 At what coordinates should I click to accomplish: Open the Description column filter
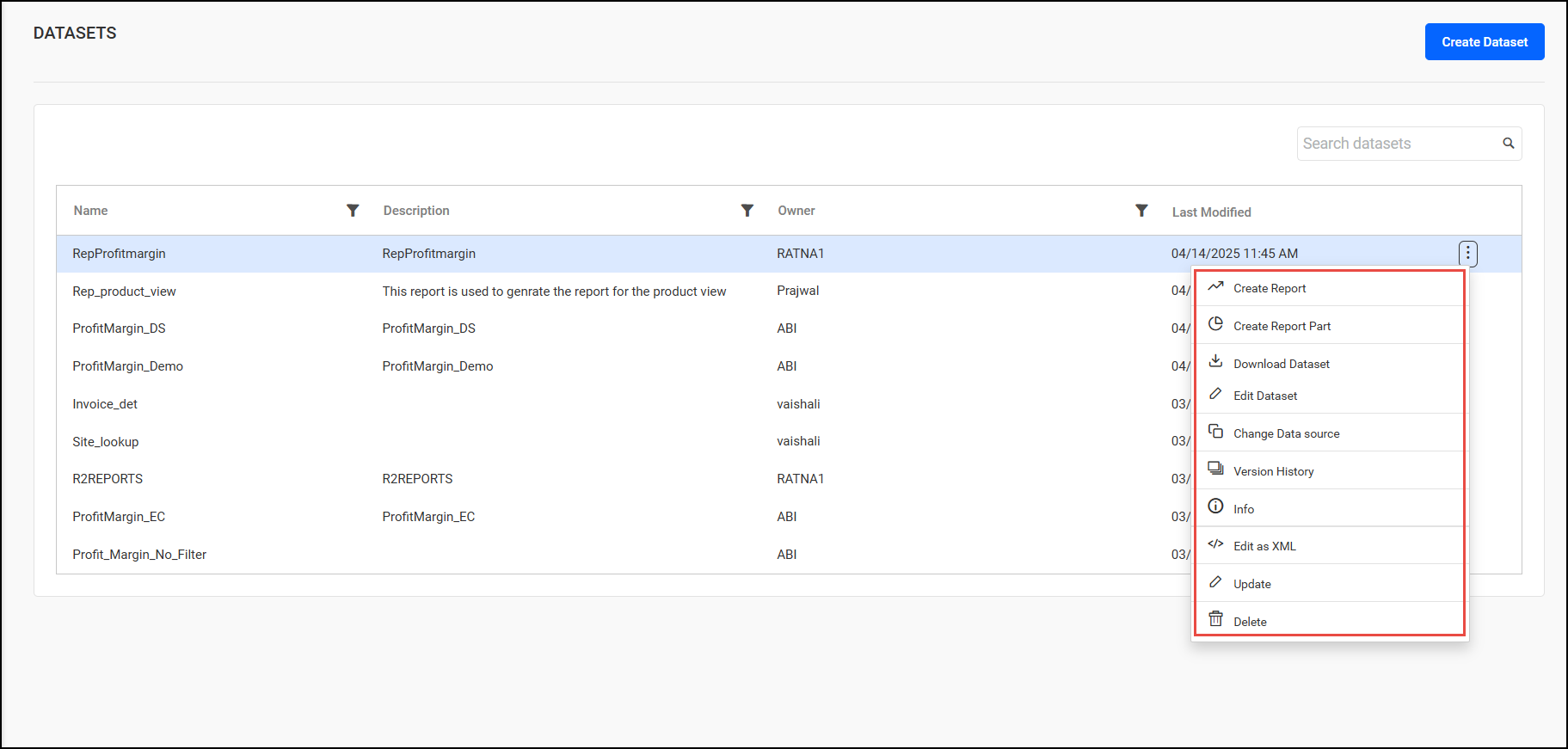[x=747, y=211]
